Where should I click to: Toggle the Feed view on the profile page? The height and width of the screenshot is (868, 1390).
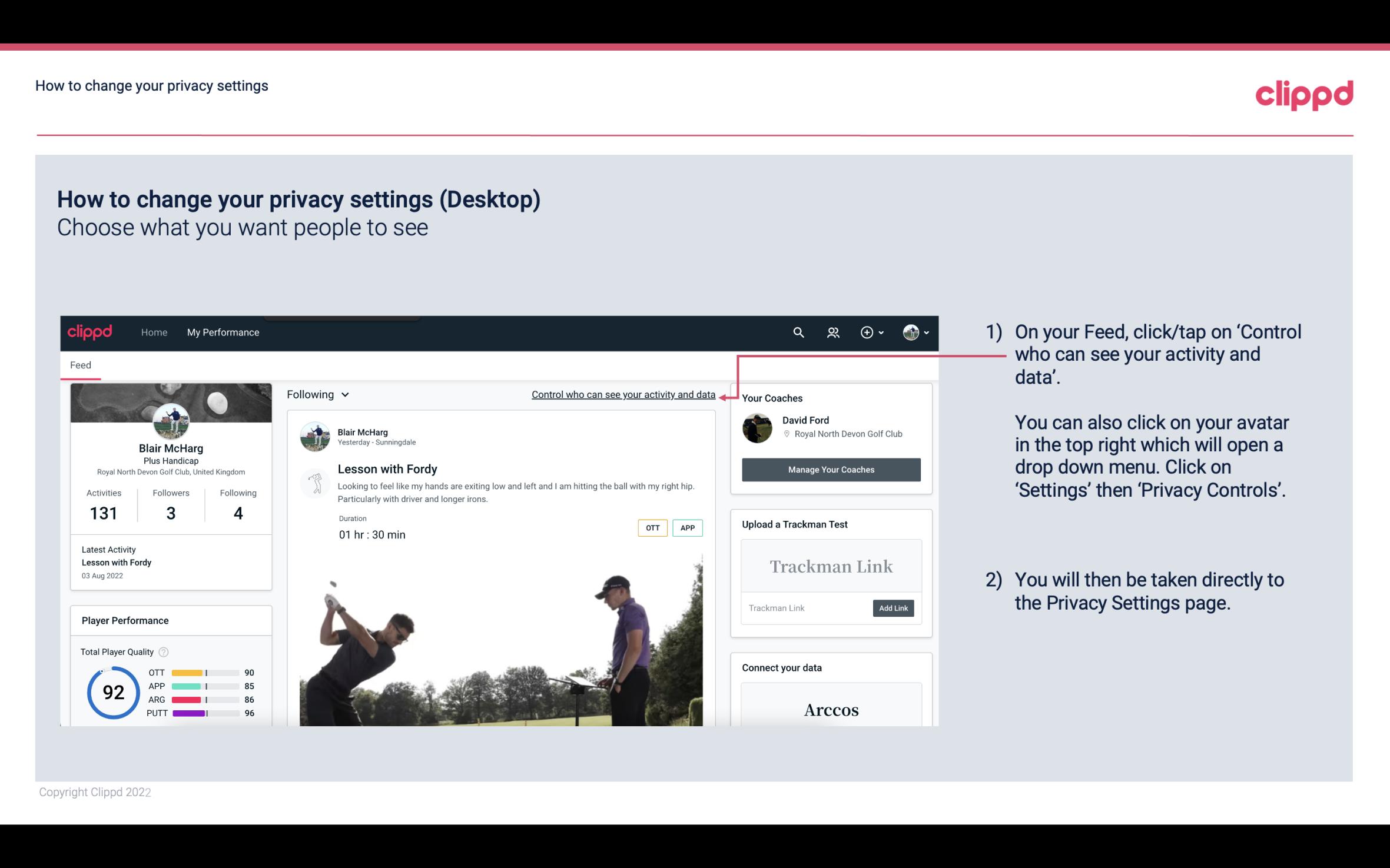80,365
